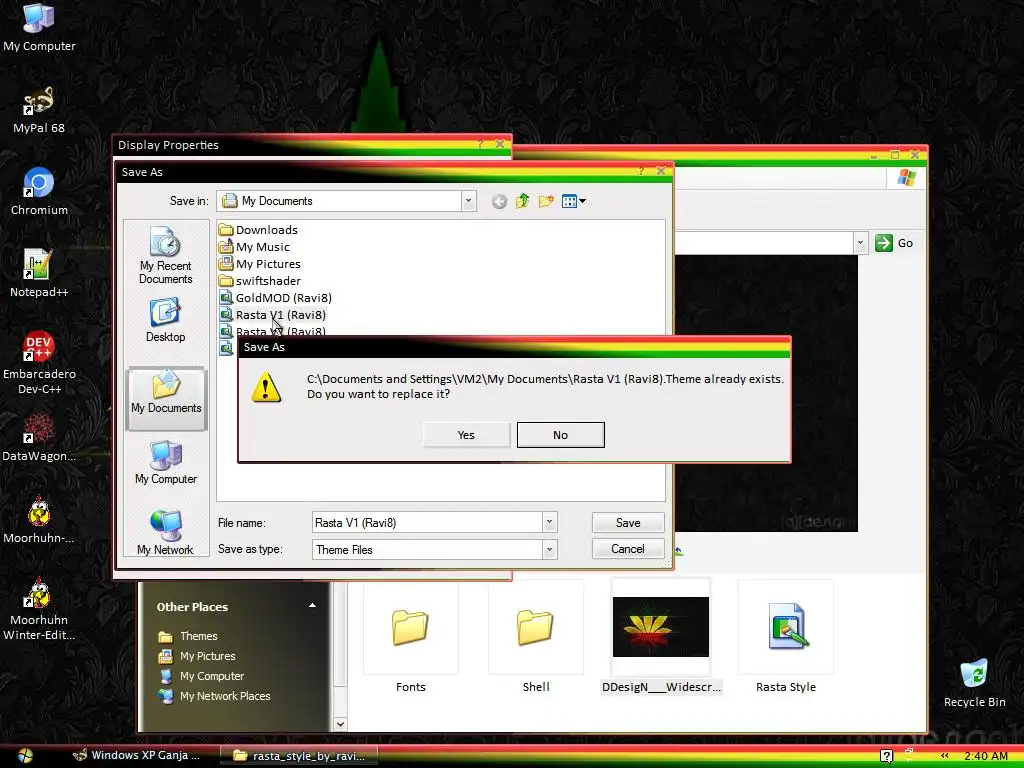Open the Recycle Bin
Screen dimensions: 1024x768
coord(974,683)
